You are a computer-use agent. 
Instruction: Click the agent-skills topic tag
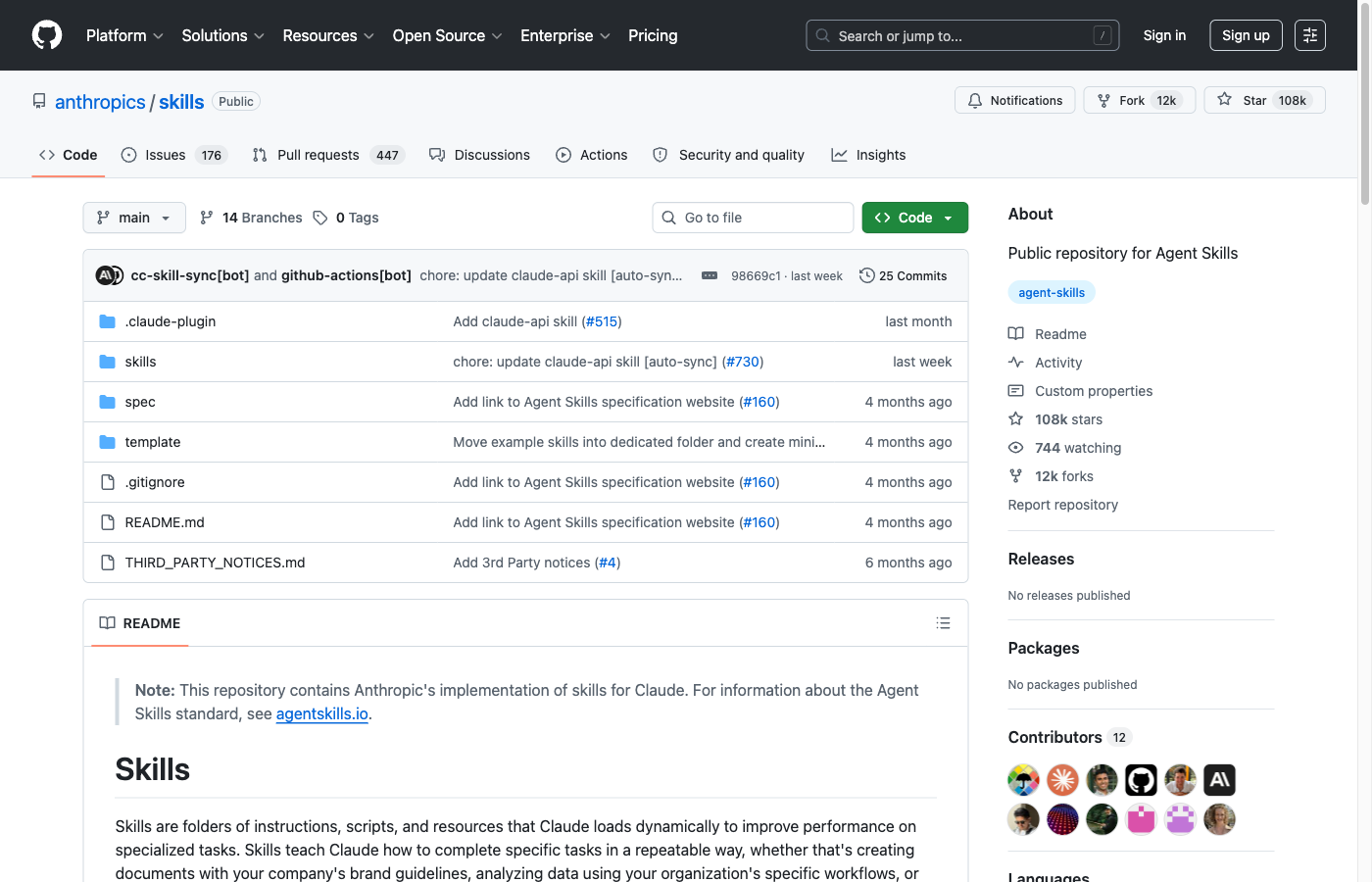click(x=1051, y=292)
